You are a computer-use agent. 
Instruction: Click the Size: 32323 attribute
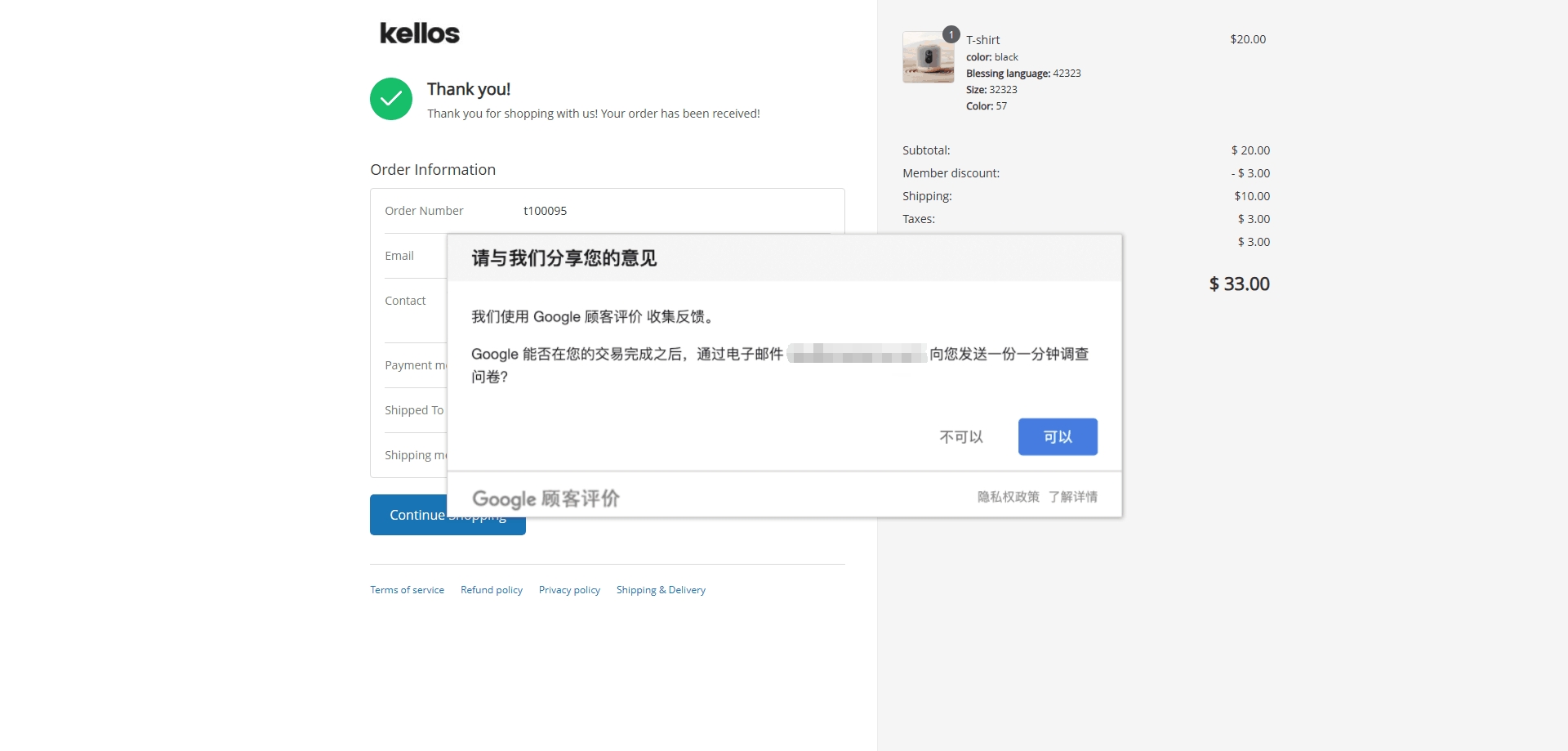click(x=991, y=90)
